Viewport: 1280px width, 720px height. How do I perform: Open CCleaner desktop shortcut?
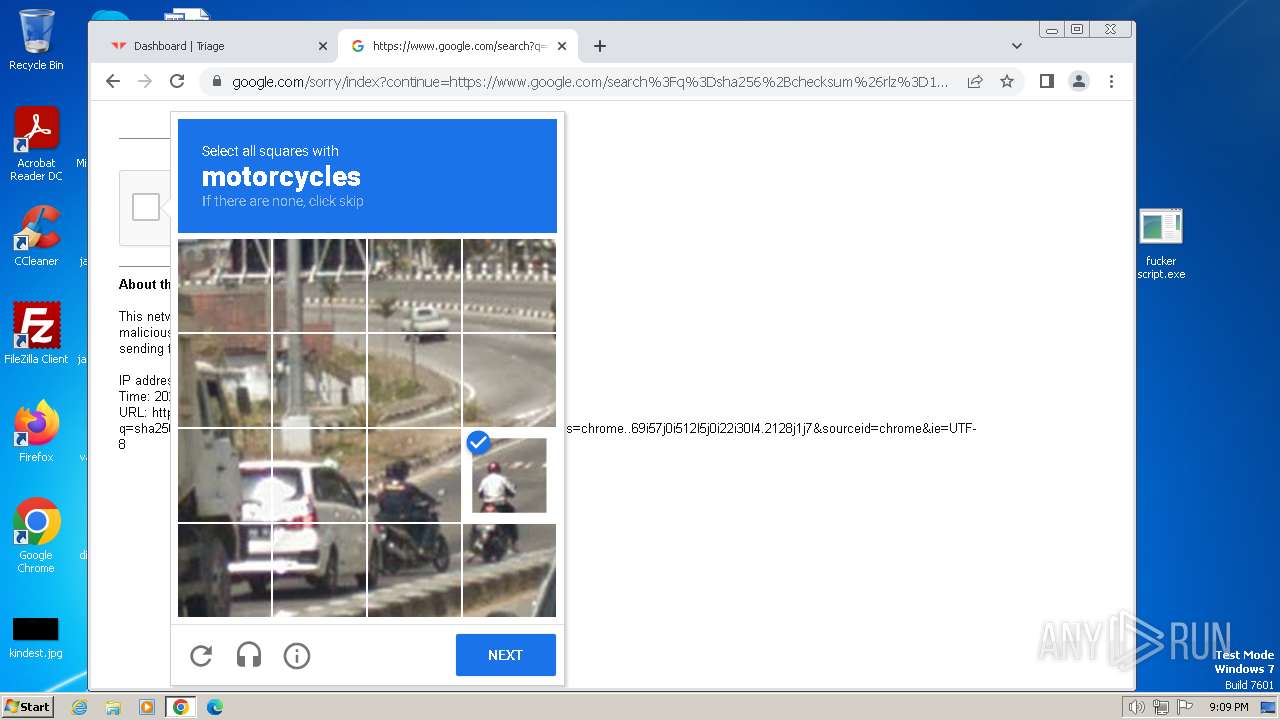coord(36,236)
